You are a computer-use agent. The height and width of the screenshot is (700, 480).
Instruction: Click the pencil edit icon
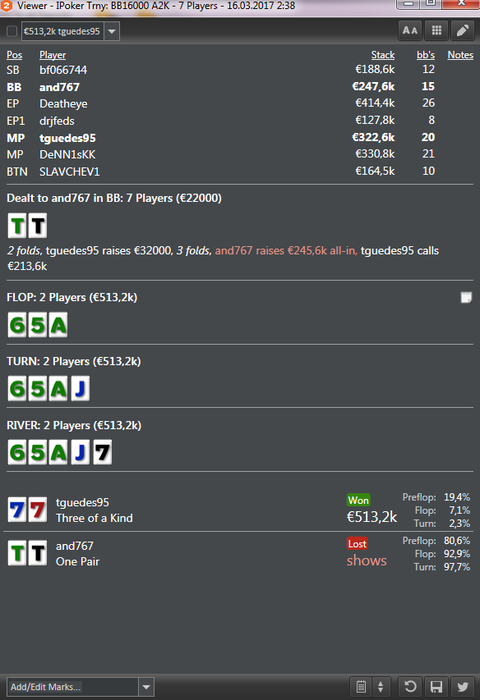[463, 31]
